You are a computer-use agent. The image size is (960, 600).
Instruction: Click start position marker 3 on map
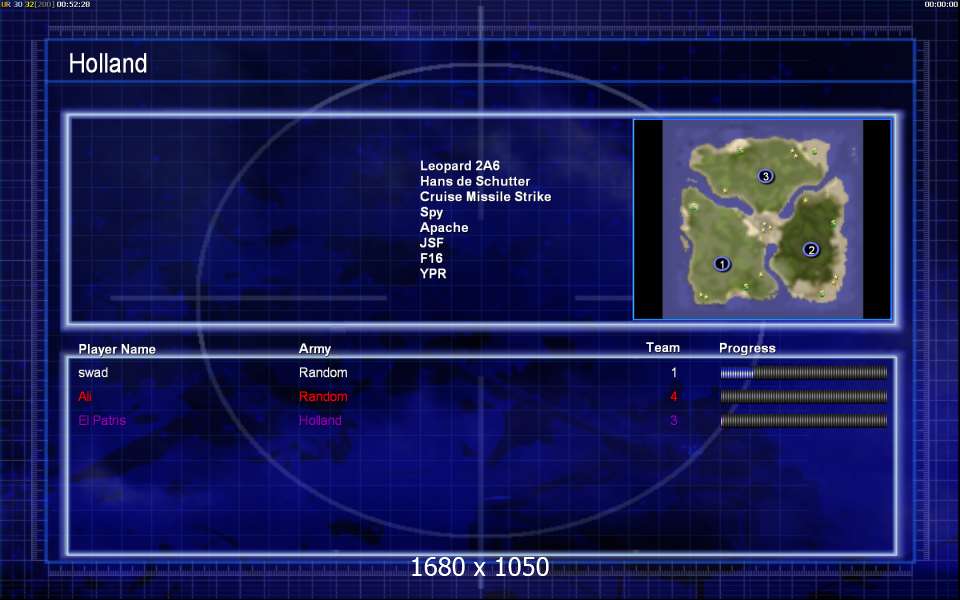pos(765,176)
